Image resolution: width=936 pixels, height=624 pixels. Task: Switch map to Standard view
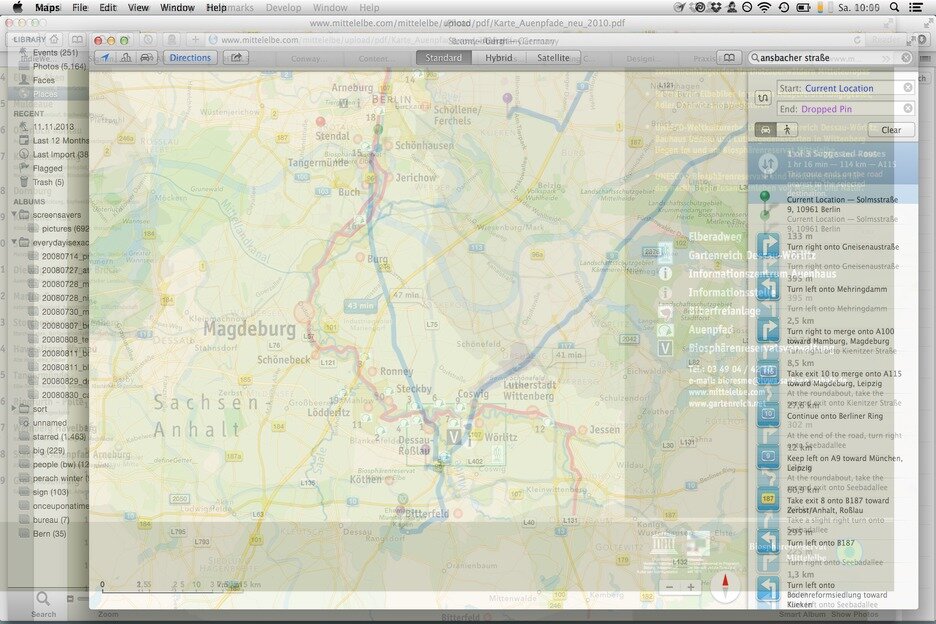[444, 58]
